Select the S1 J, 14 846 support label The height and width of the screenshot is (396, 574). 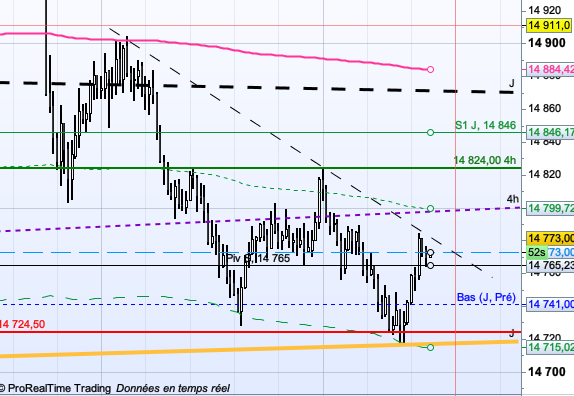tap(485, 125)
